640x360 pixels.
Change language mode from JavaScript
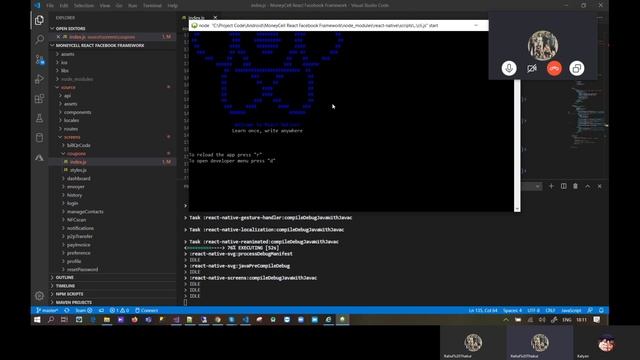coord(571,311)
